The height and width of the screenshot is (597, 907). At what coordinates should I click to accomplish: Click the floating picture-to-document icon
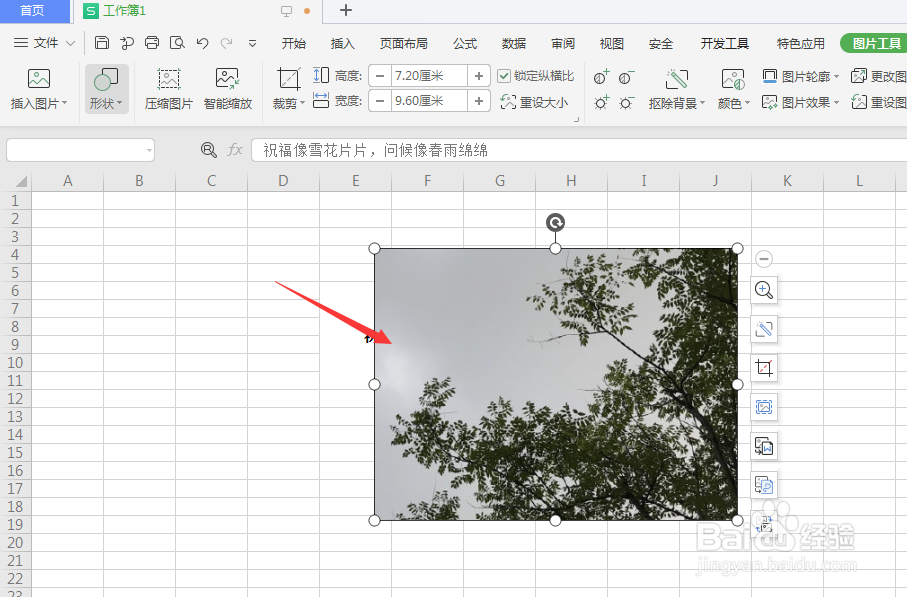[x=764, y=447]
